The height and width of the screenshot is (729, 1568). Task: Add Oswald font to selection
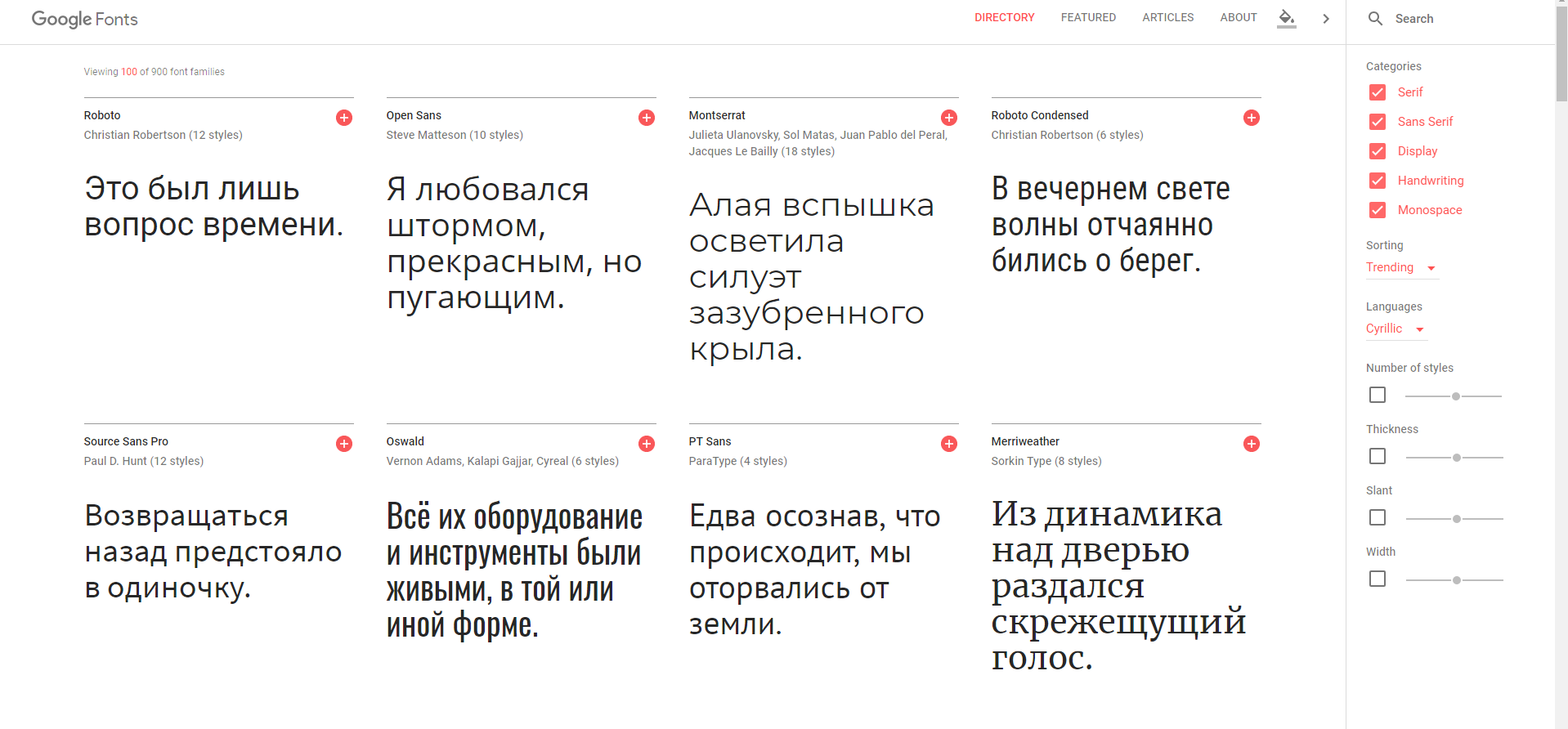pos(647,444)
